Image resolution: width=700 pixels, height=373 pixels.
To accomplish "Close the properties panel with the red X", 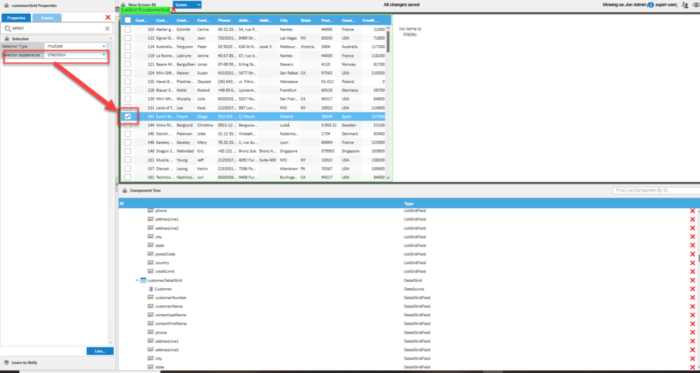I will coord(108,17).
